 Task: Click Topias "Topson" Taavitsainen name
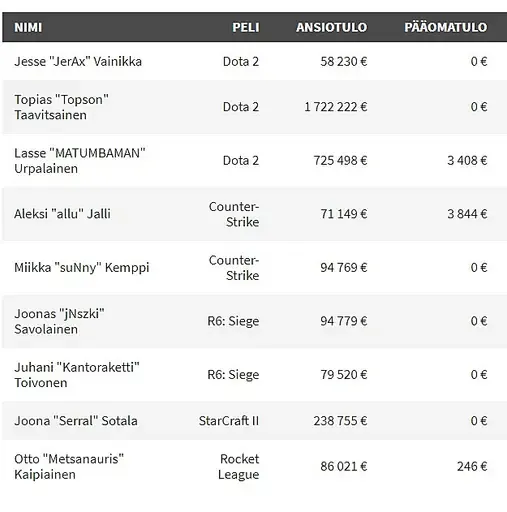tap(61, 107)
